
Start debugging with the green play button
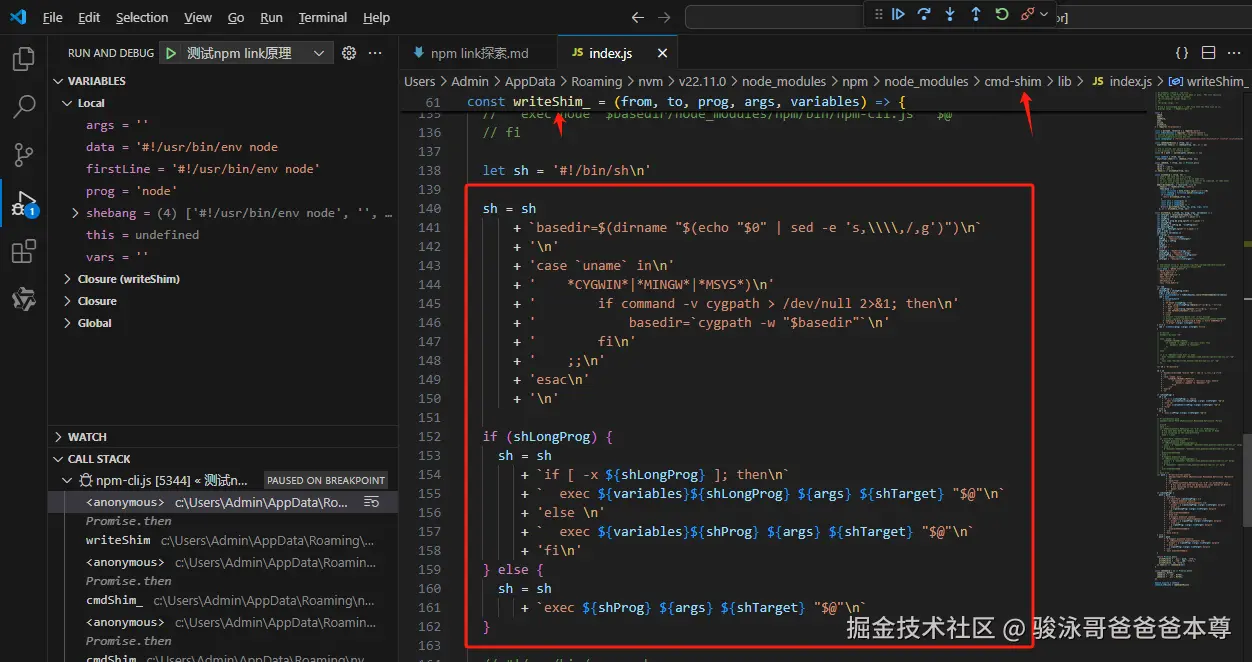point(171,53)
